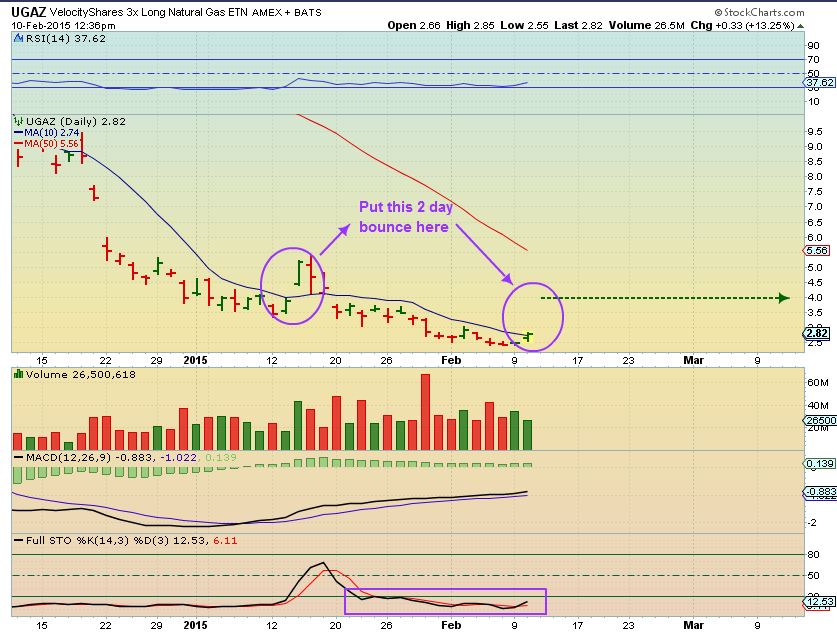The height and width of the screenshot is (633, 837).
Task: Click the Volume histogram icon
Action: 18,374
